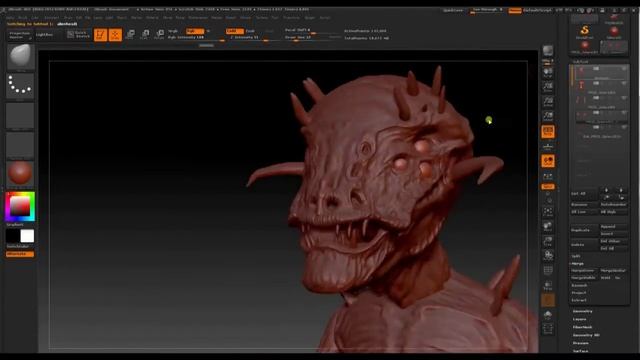Expand the Layers section
The height and width of the screenshot is (360, 640).
579,319
